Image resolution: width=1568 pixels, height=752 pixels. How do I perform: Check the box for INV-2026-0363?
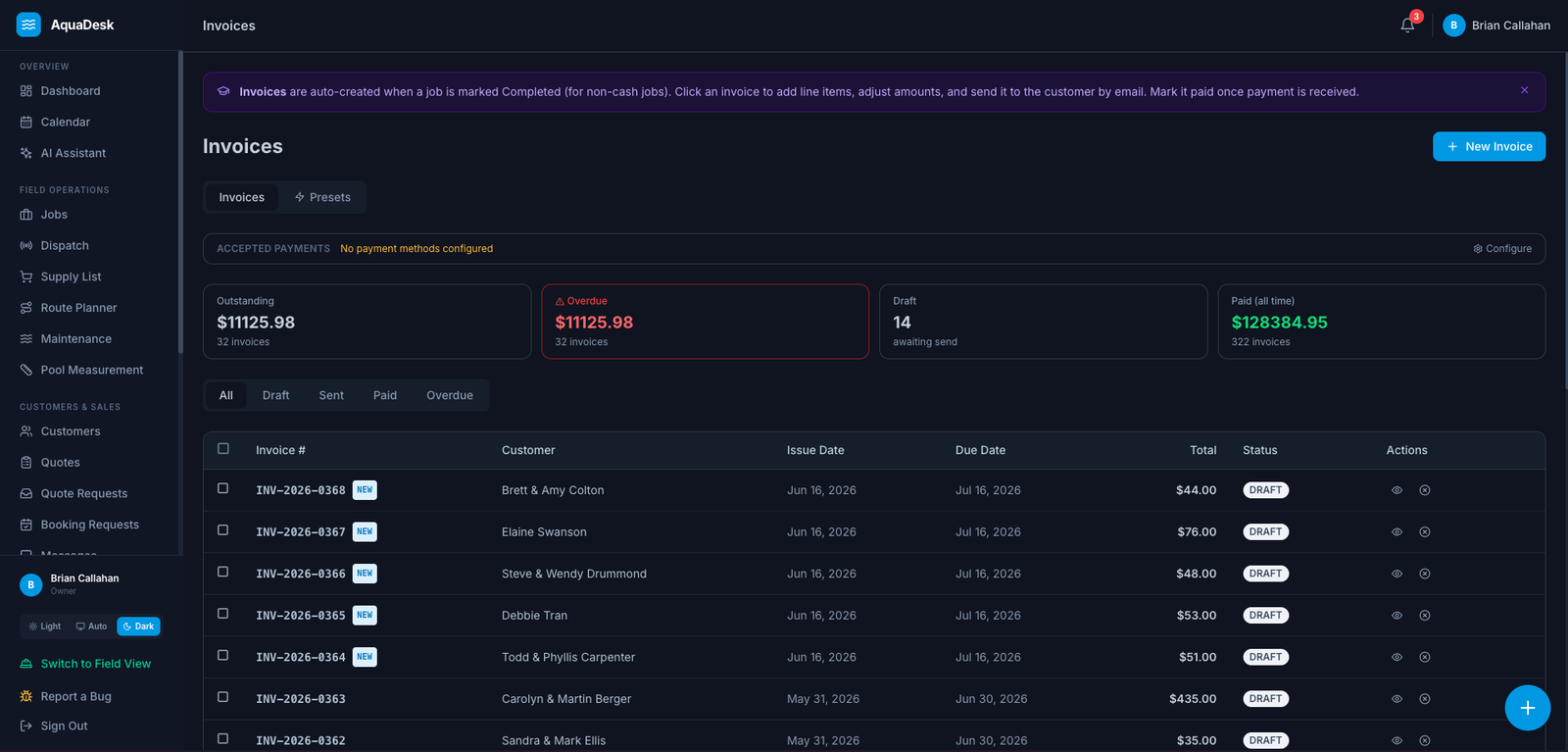pyautogui.click(x=223, y=697)
